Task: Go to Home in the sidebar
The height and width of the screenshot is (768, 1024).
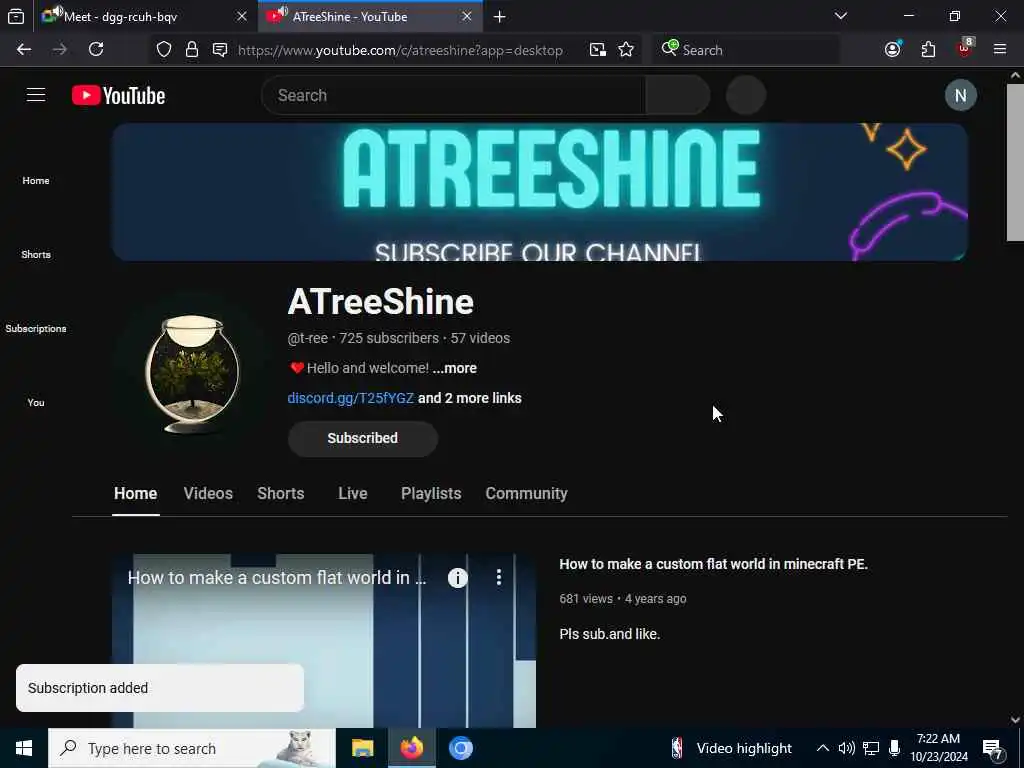Action: (x=36, y=181)
